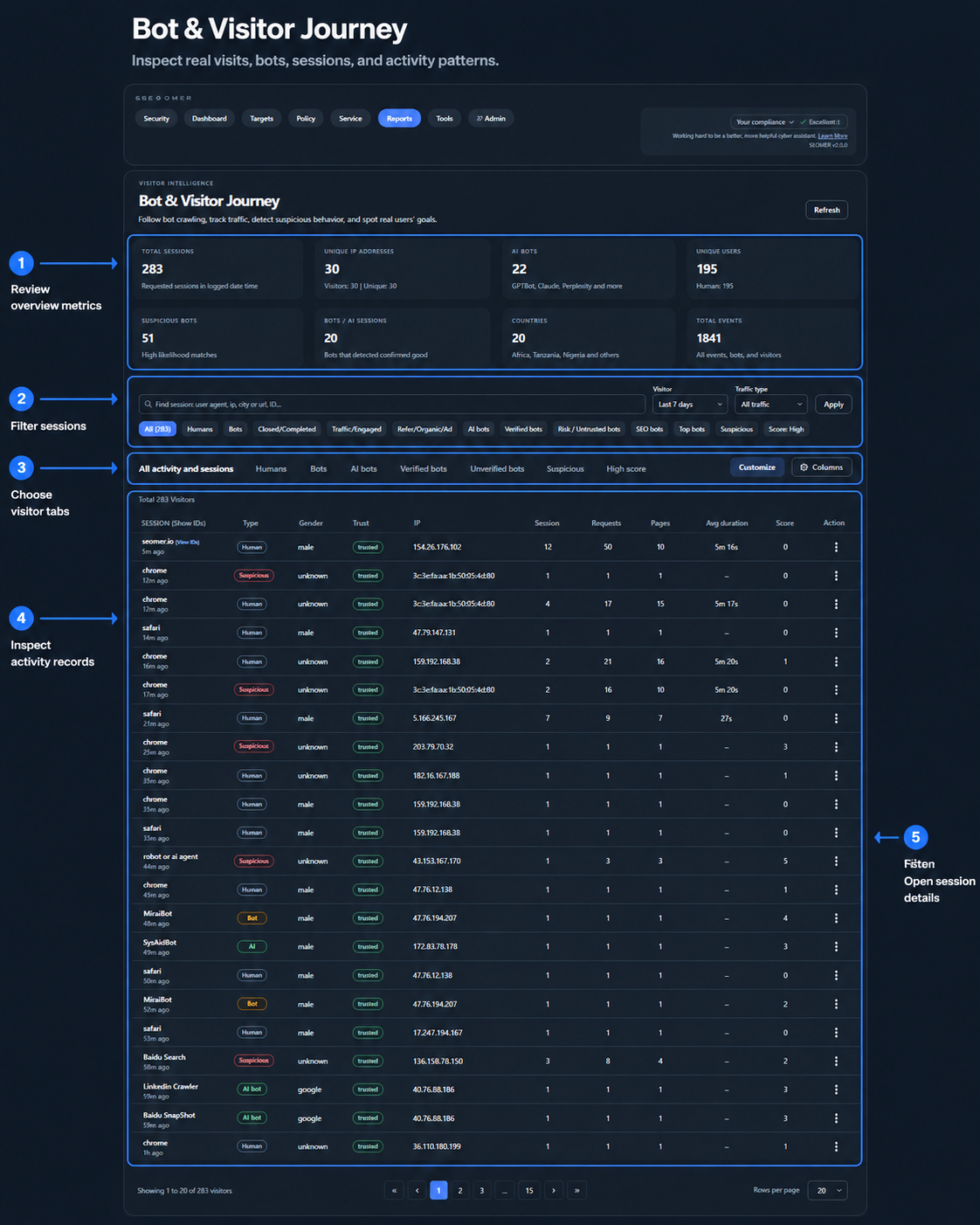Open action menu for safari 21m ago row

pyautogui.click(x=836, y=718)
